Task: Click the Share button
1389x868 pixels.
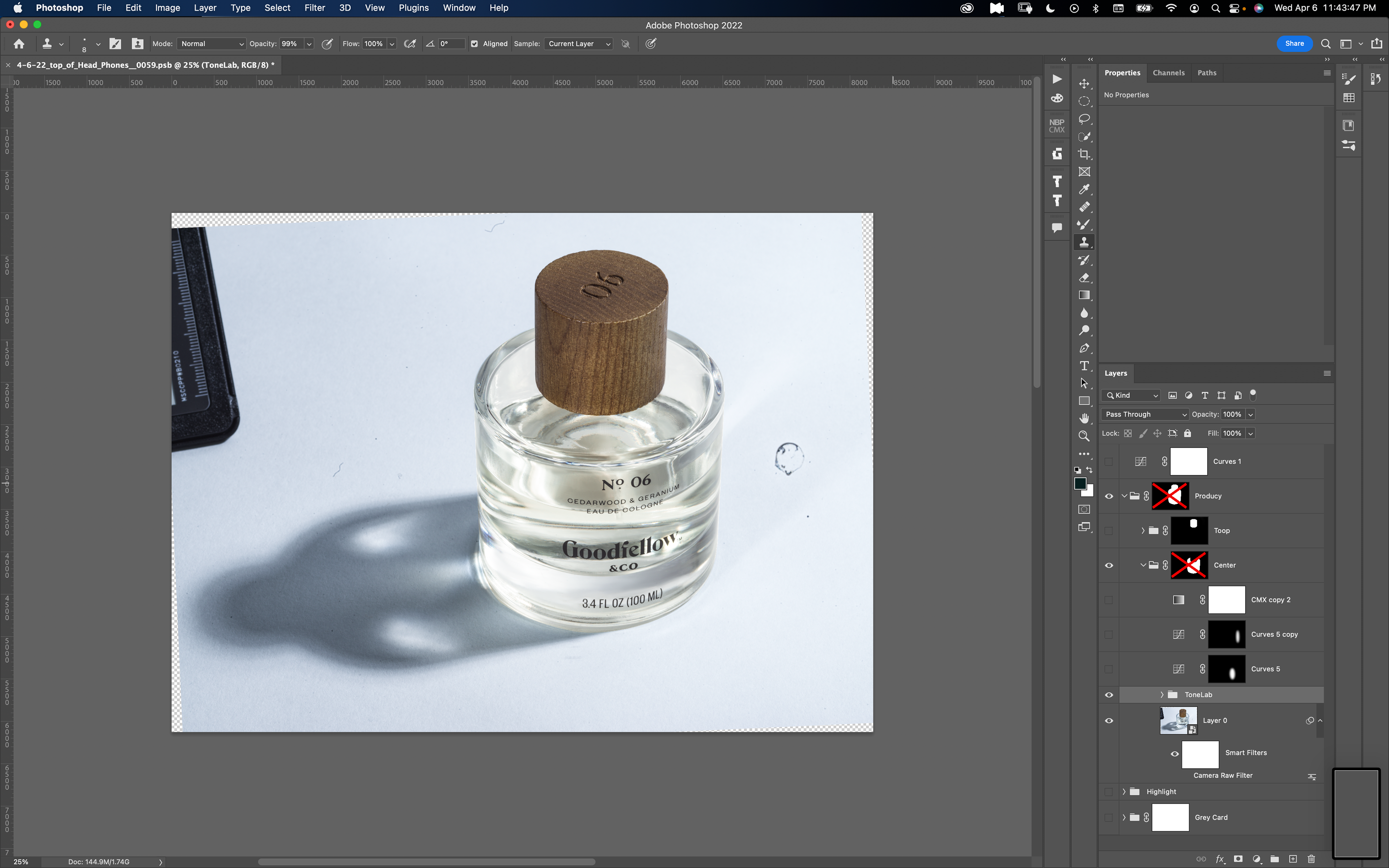Action: [x=1294, y=44]
